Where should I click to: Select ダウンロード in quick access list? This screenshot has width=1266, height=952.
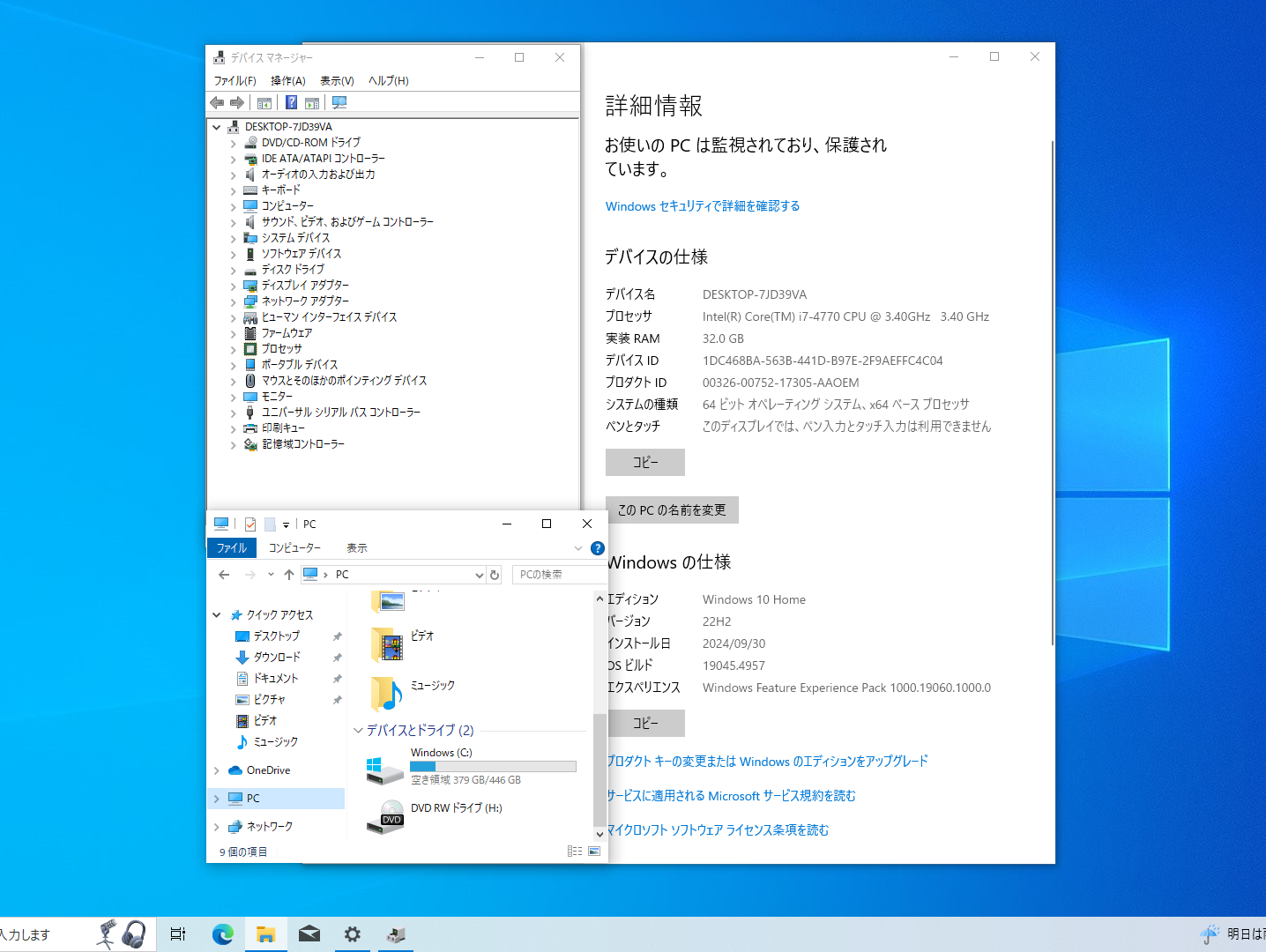(277, 658)
